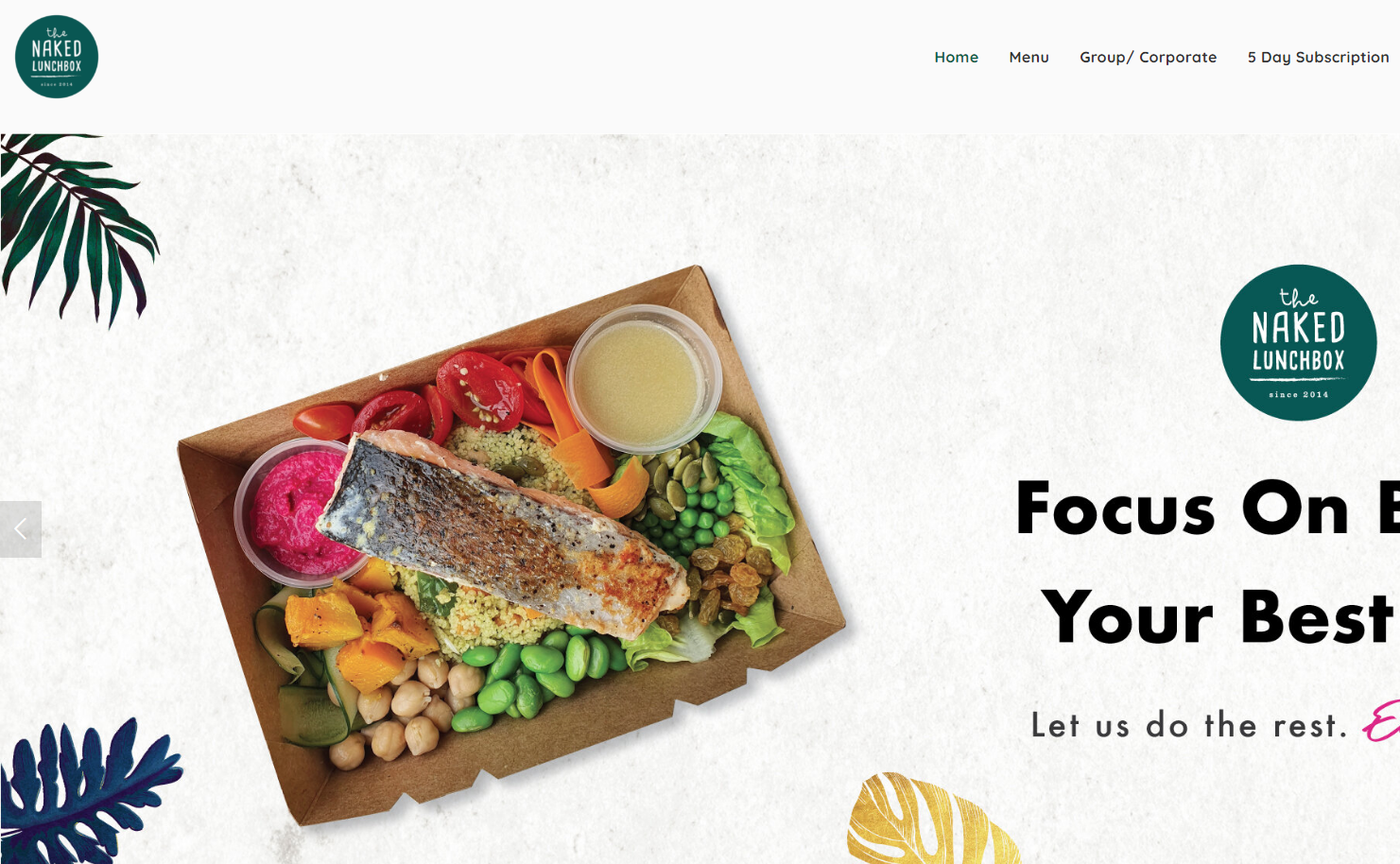This screenshot has width=1400, height=864.
Task: Click the pink beetroot hummus pot
Action: click(x=299, y=512)
